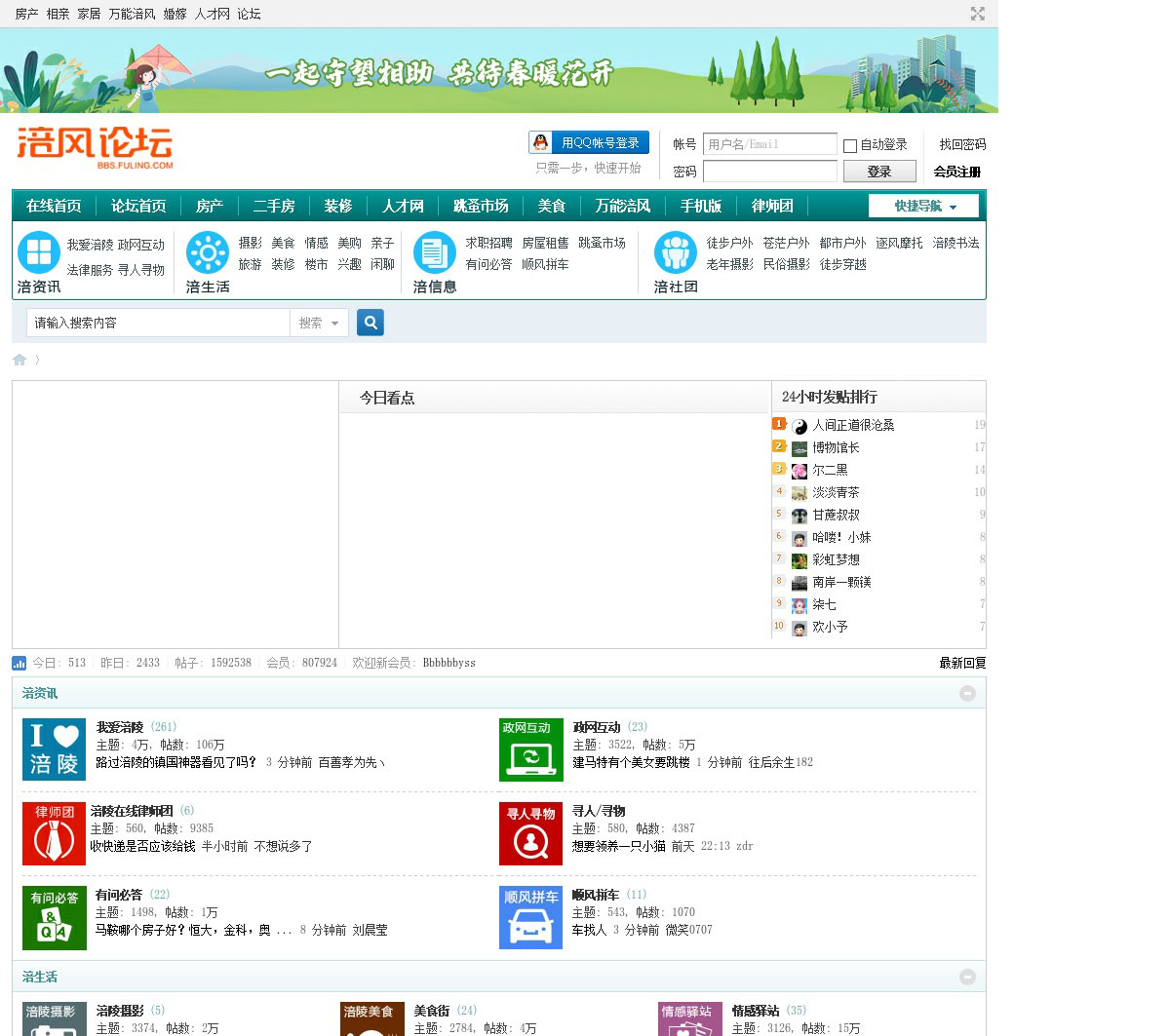
Task: Click the 顺风拼车 car icon
Action: (530, 917)
